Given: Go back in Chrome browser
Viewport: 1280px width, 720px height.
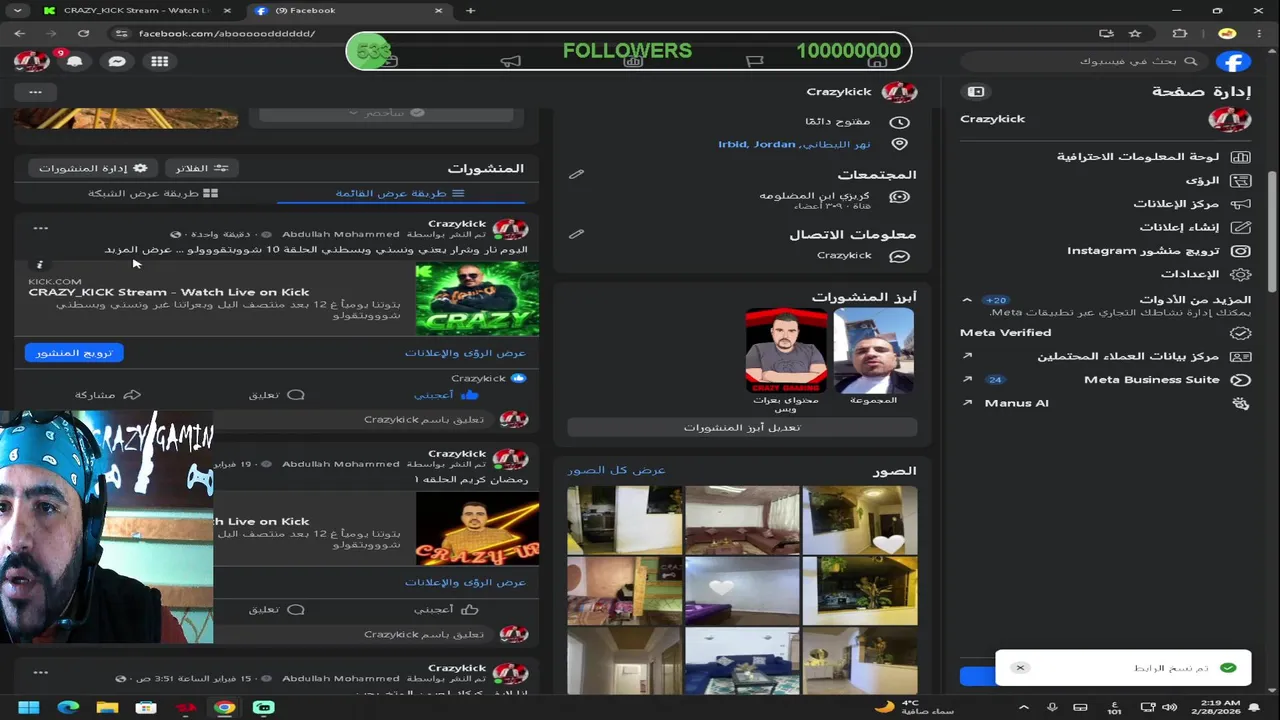Looking at the screenshot, I should click(x=19, y=33).
